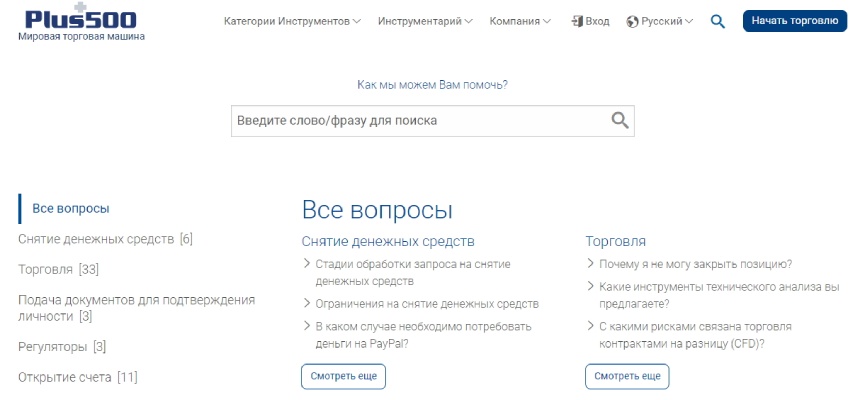Click the header search magnifier icon
This screenshot has height=400, width=865.
click(x=718, y=22)
